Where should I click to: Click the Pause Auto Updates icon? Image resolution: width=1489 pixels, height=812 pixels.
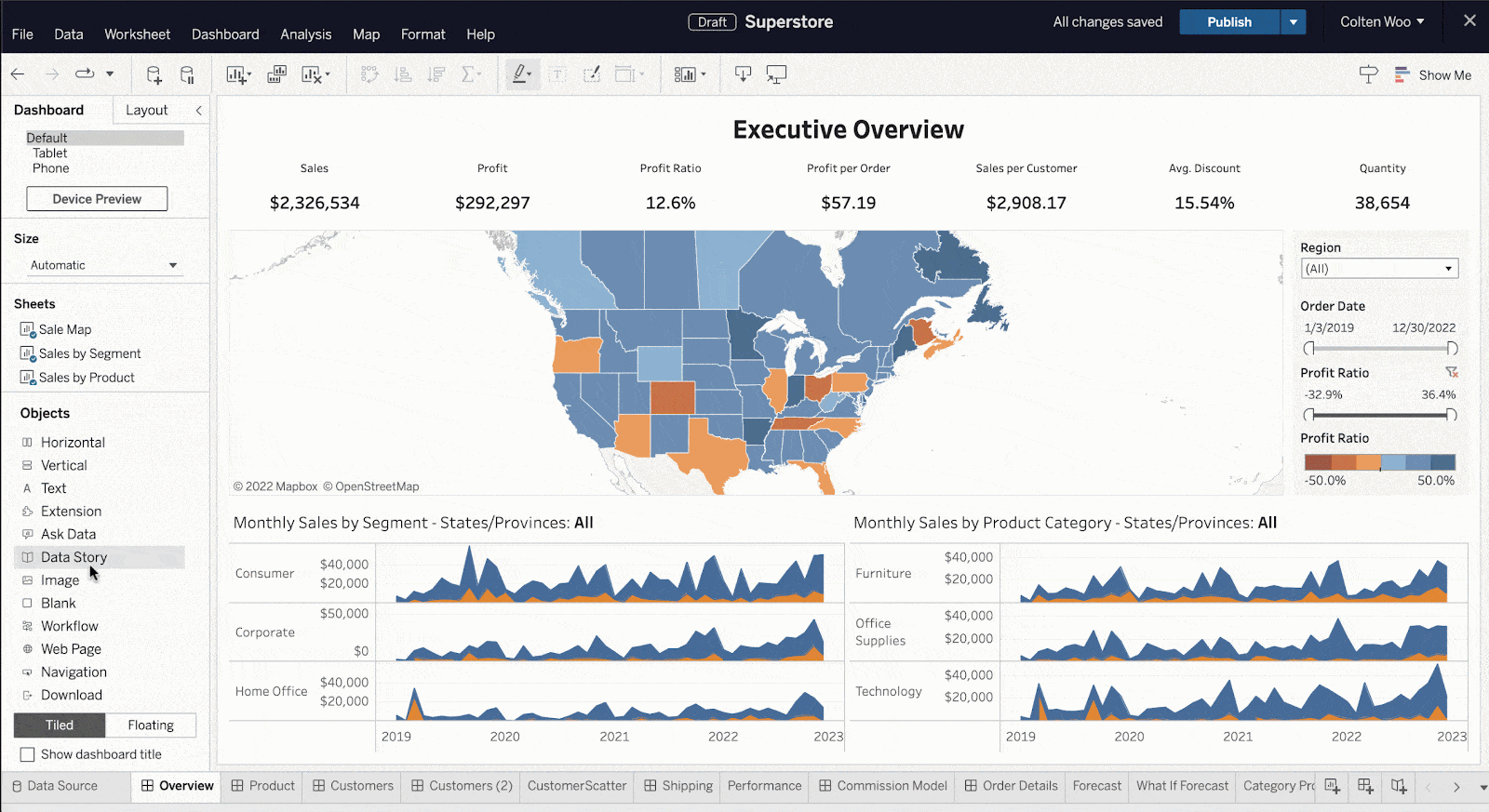[x=187, y=74]
